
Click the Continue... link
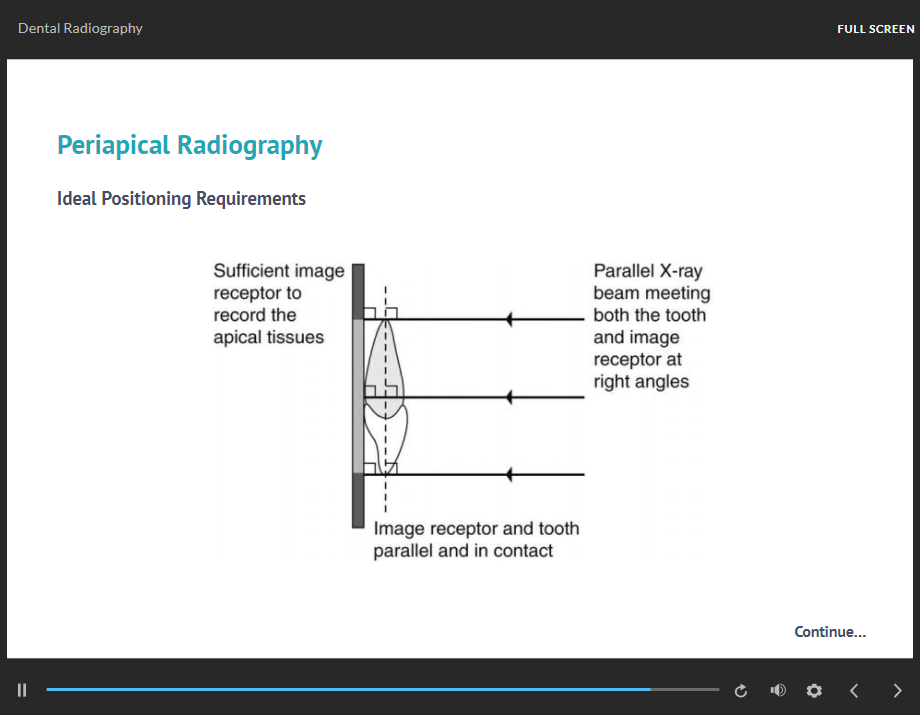pyautogui.click(x=830, y=632)
